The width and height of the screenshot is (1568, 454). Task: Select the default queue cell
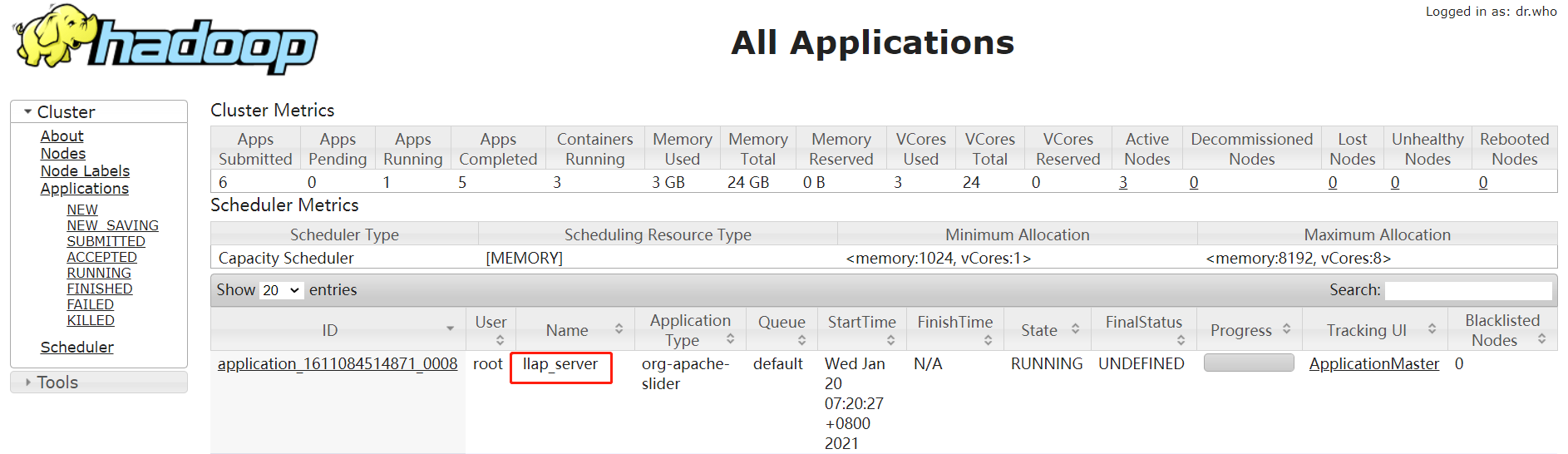(x=777, y=364)
